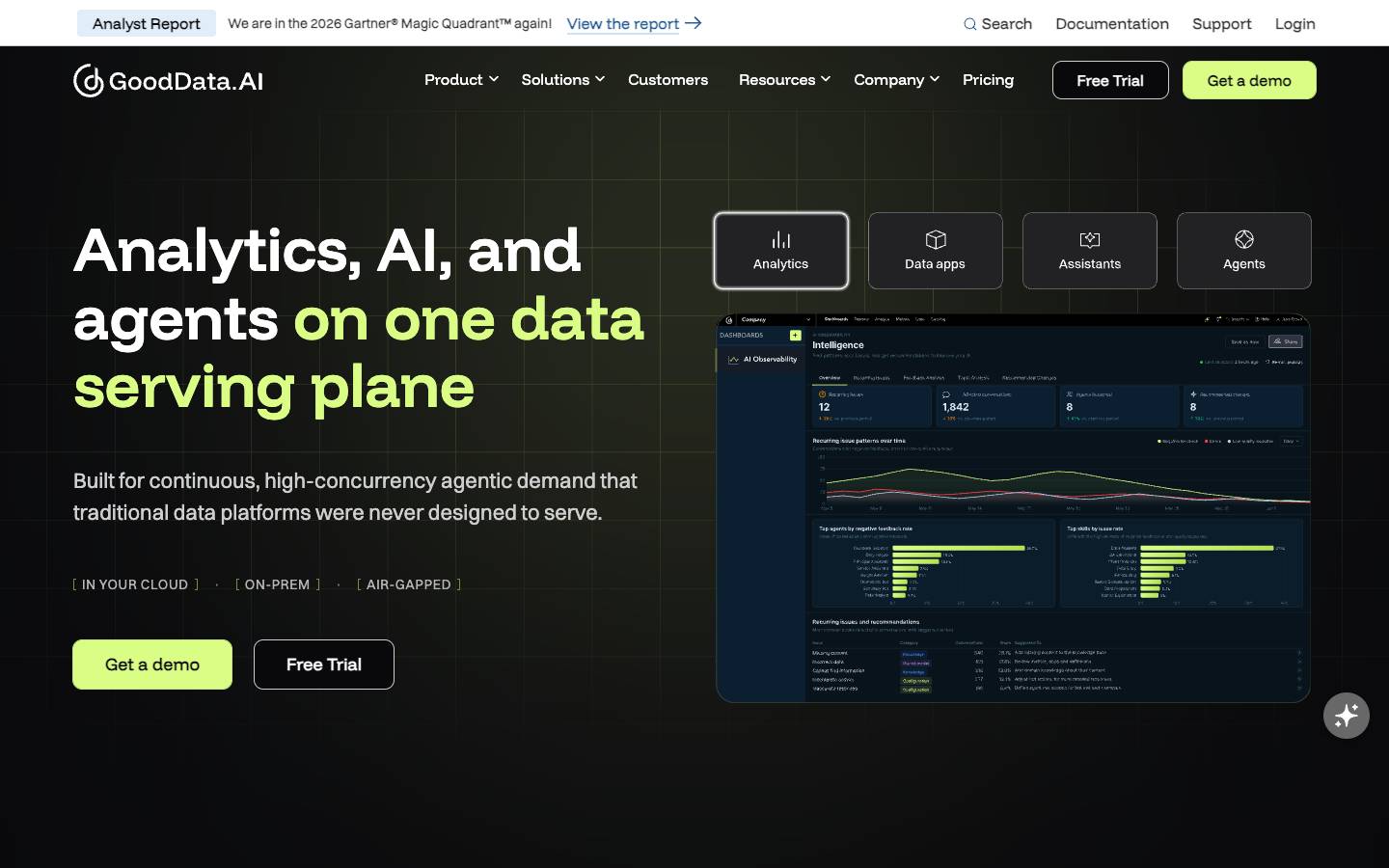Click the AIR-GAPPED label
Viewport: 1389px width, 868px height.
409,584
